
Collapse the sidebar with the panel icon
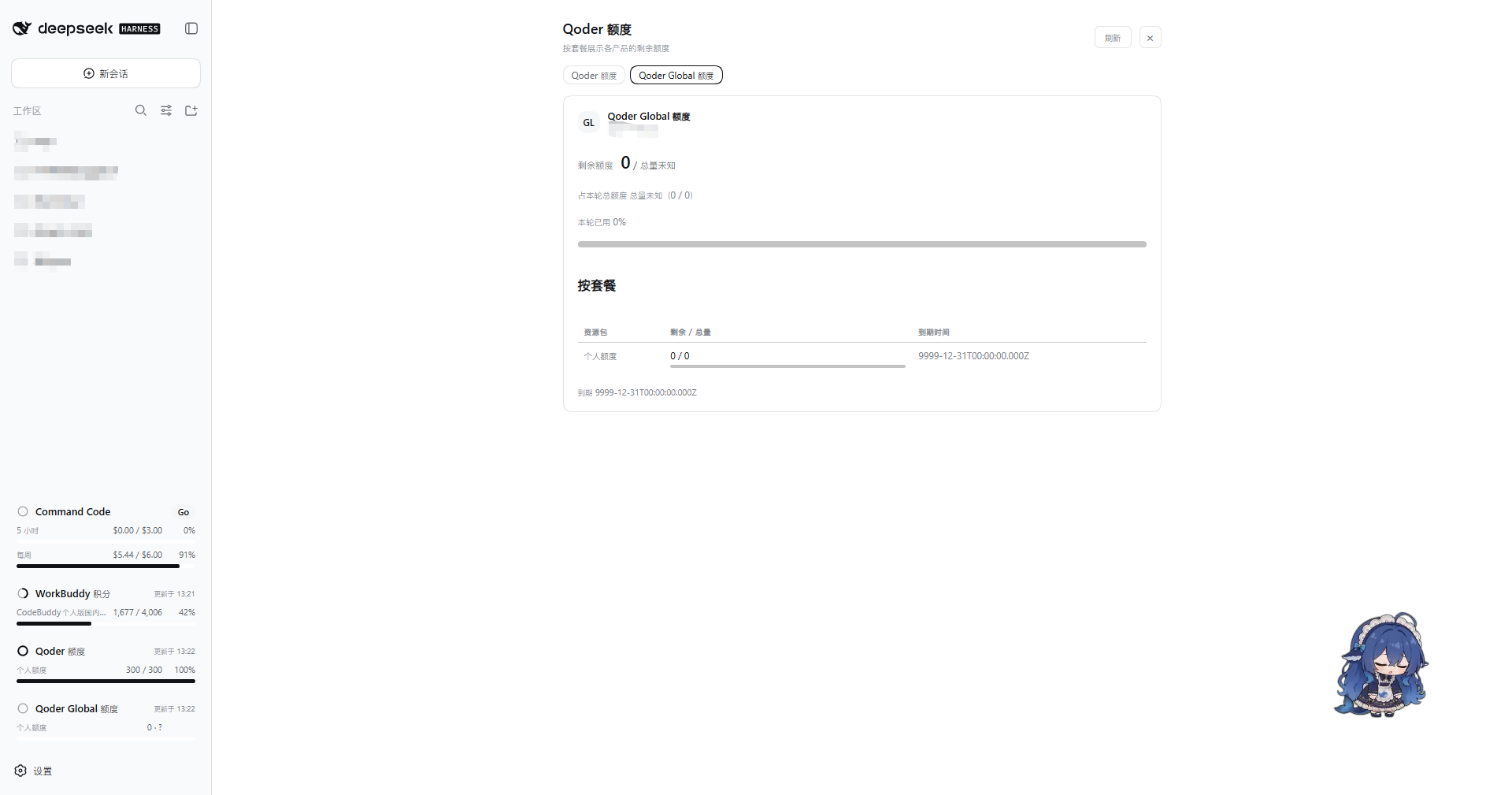(x=191, y=28)
